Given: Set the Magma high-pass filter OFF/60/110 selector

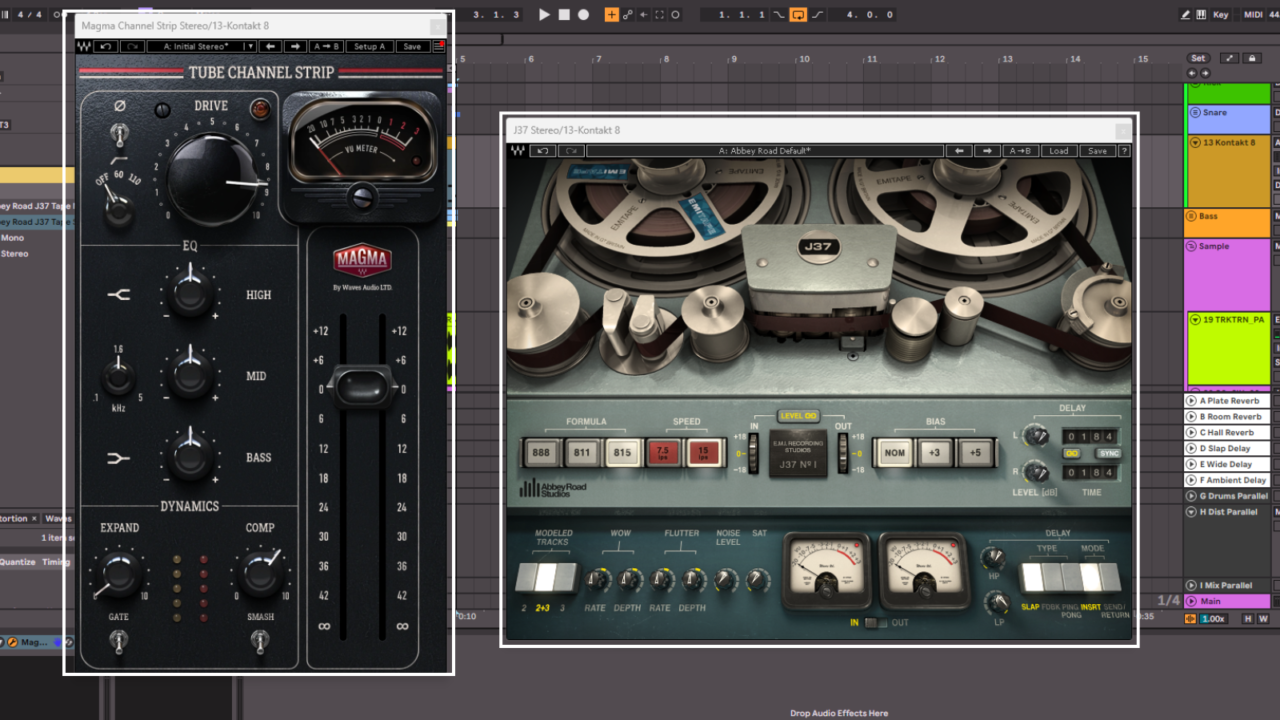Looking at the screenshot, I should (x=119, y=207).
